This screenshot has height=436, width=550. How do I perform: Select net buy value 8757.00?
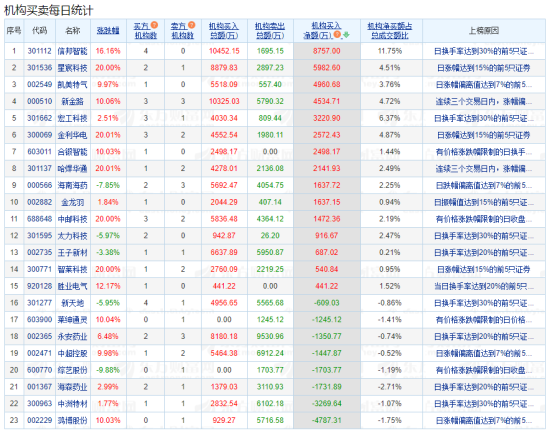(327, 51)
